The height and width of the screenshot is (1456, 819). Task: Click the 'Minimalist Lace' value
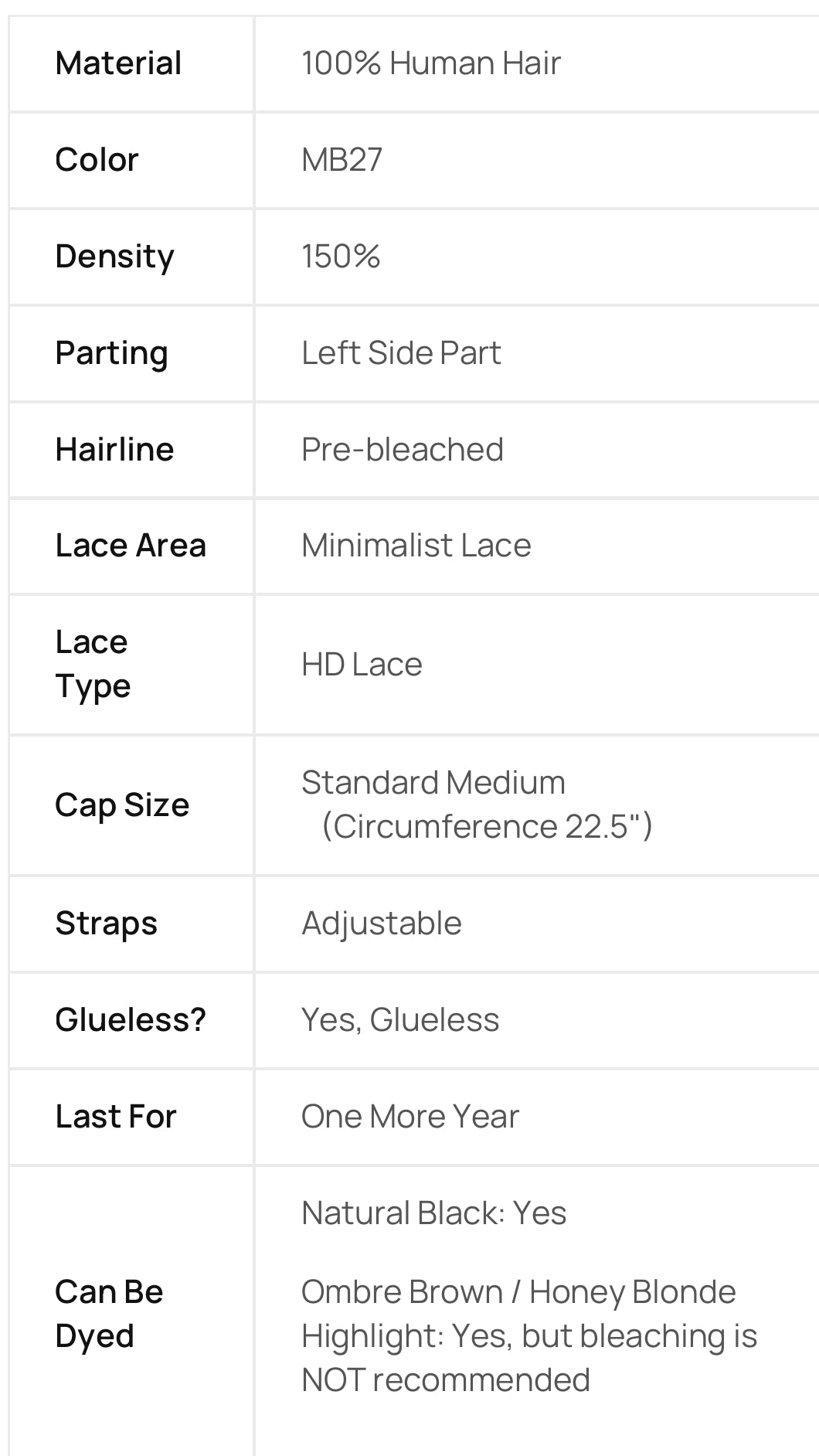tap(416, 546)
